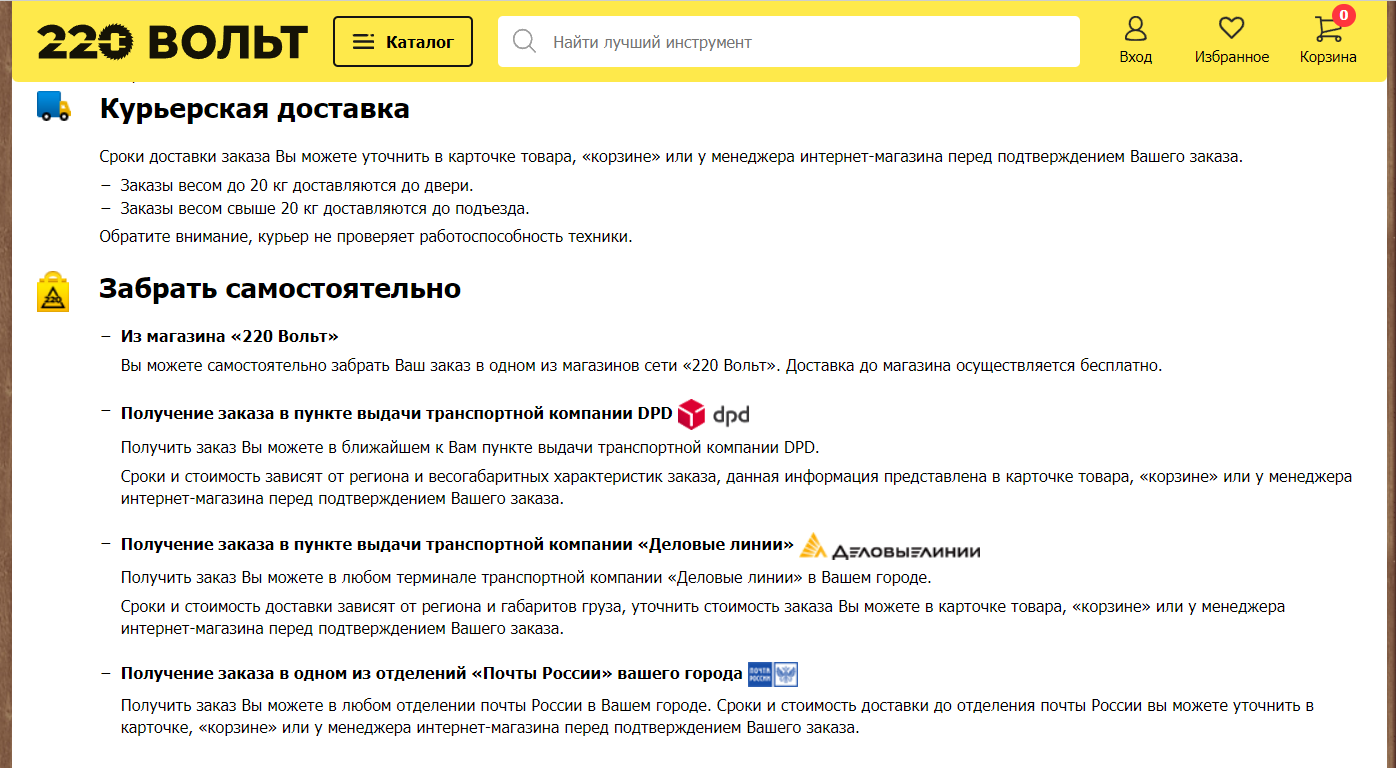
Task: Click the DPD logo
Action: 713,414
